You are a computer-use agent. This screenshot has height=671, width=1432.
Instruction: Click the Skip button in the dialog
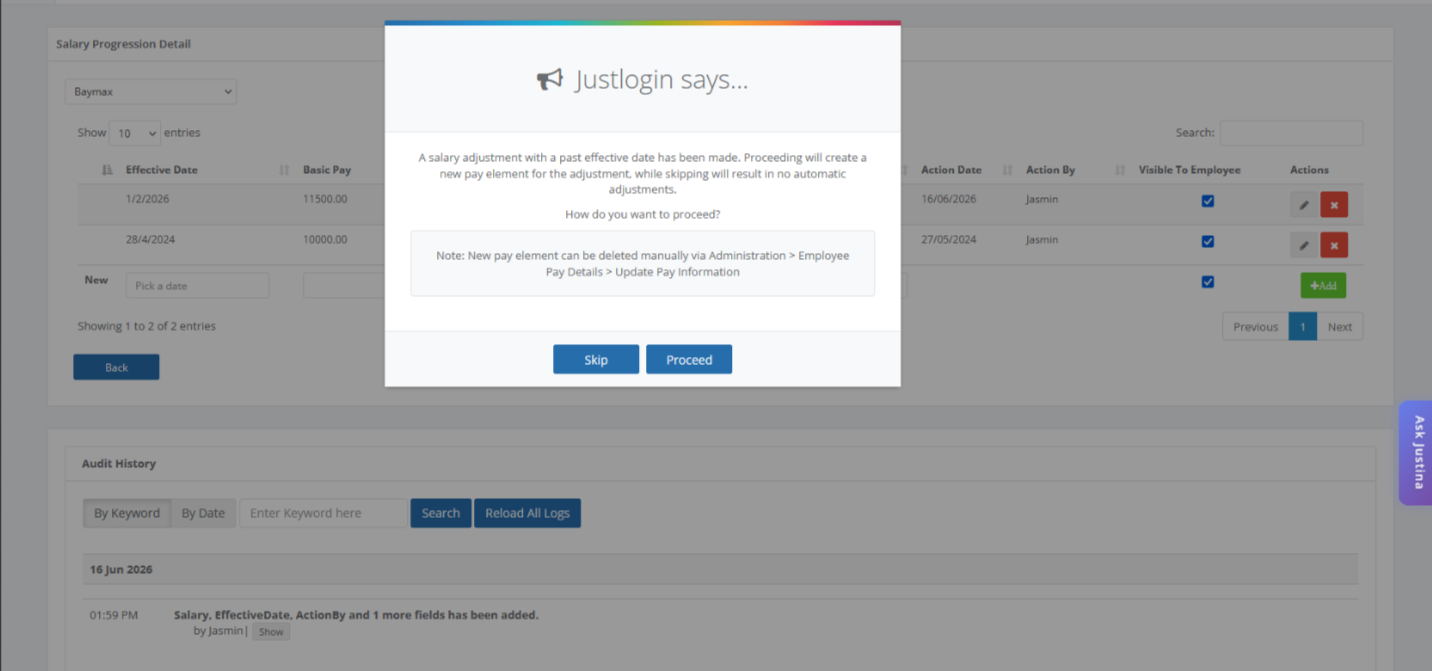pyautogui.click(x=596, y=359)
